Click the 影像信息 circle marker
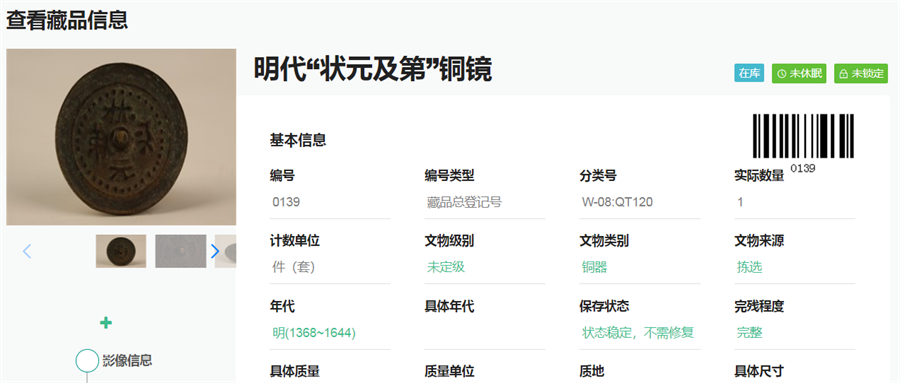Image resolution: width=900 pixels, height=383 pixels. 87,360
